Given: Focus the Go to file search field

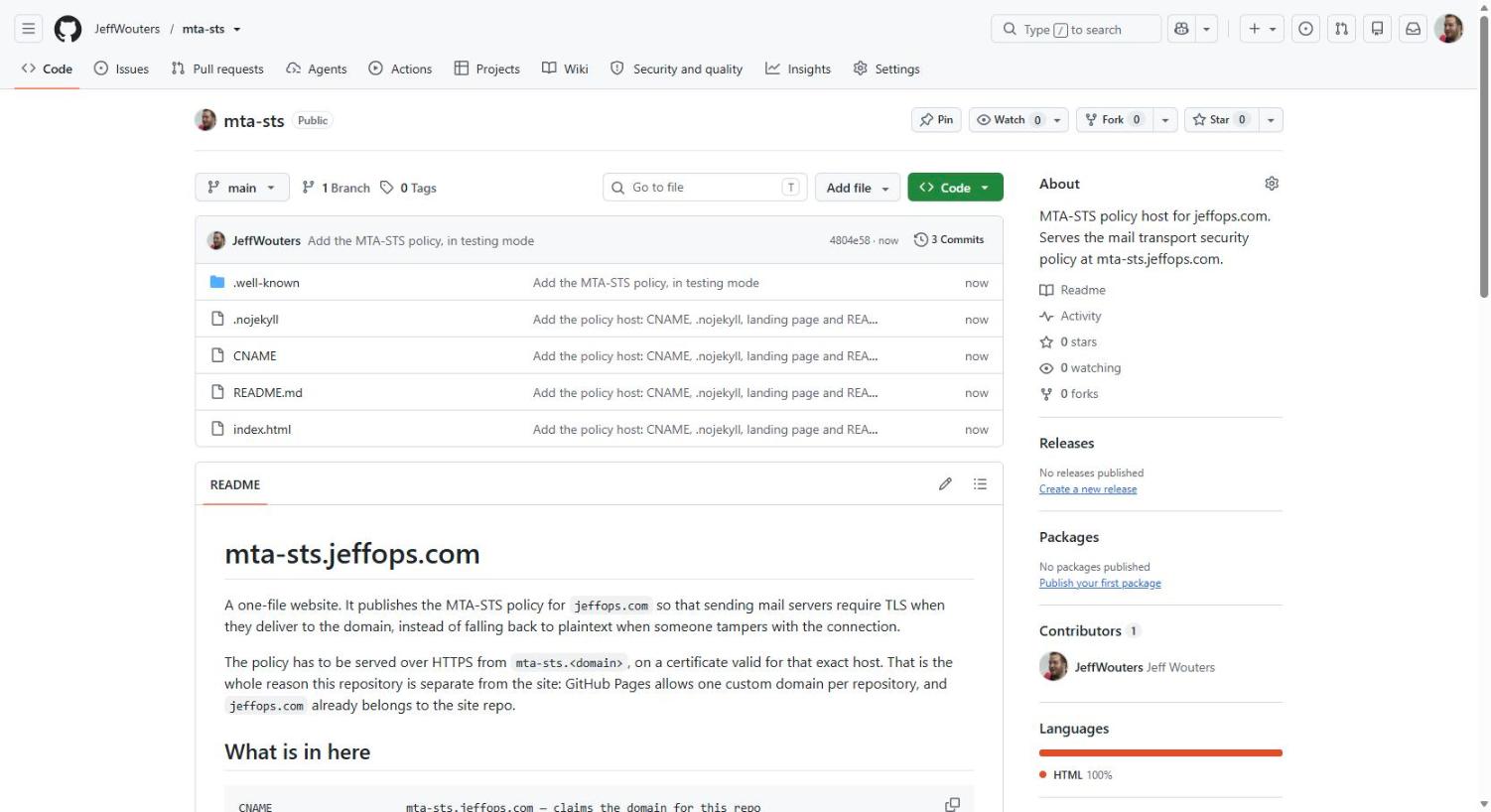Looking at the screenshot, I should coord(705,188).
